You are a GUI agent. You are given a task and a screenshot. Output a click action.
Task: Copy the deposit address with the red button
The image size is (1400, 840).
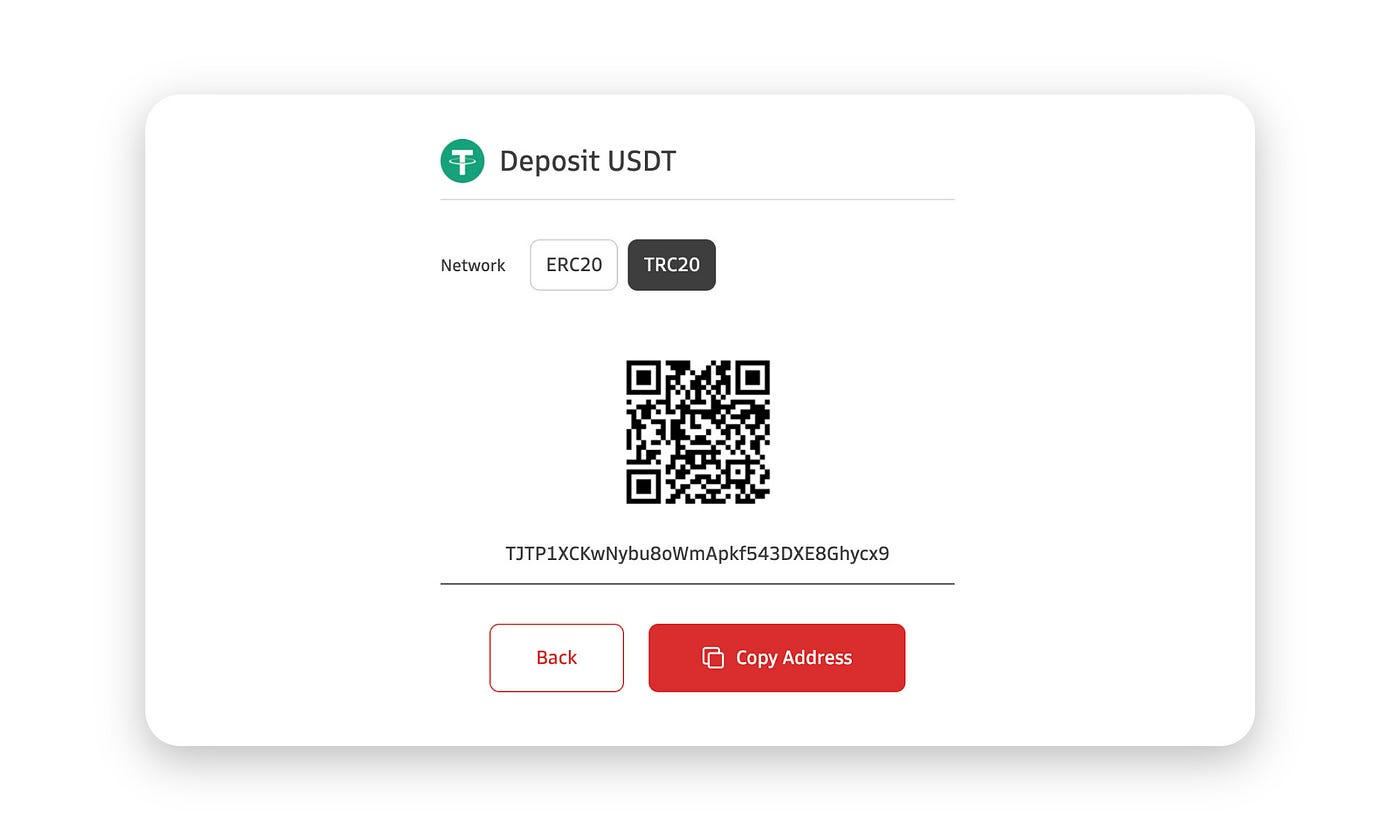[x=777, y=658]
